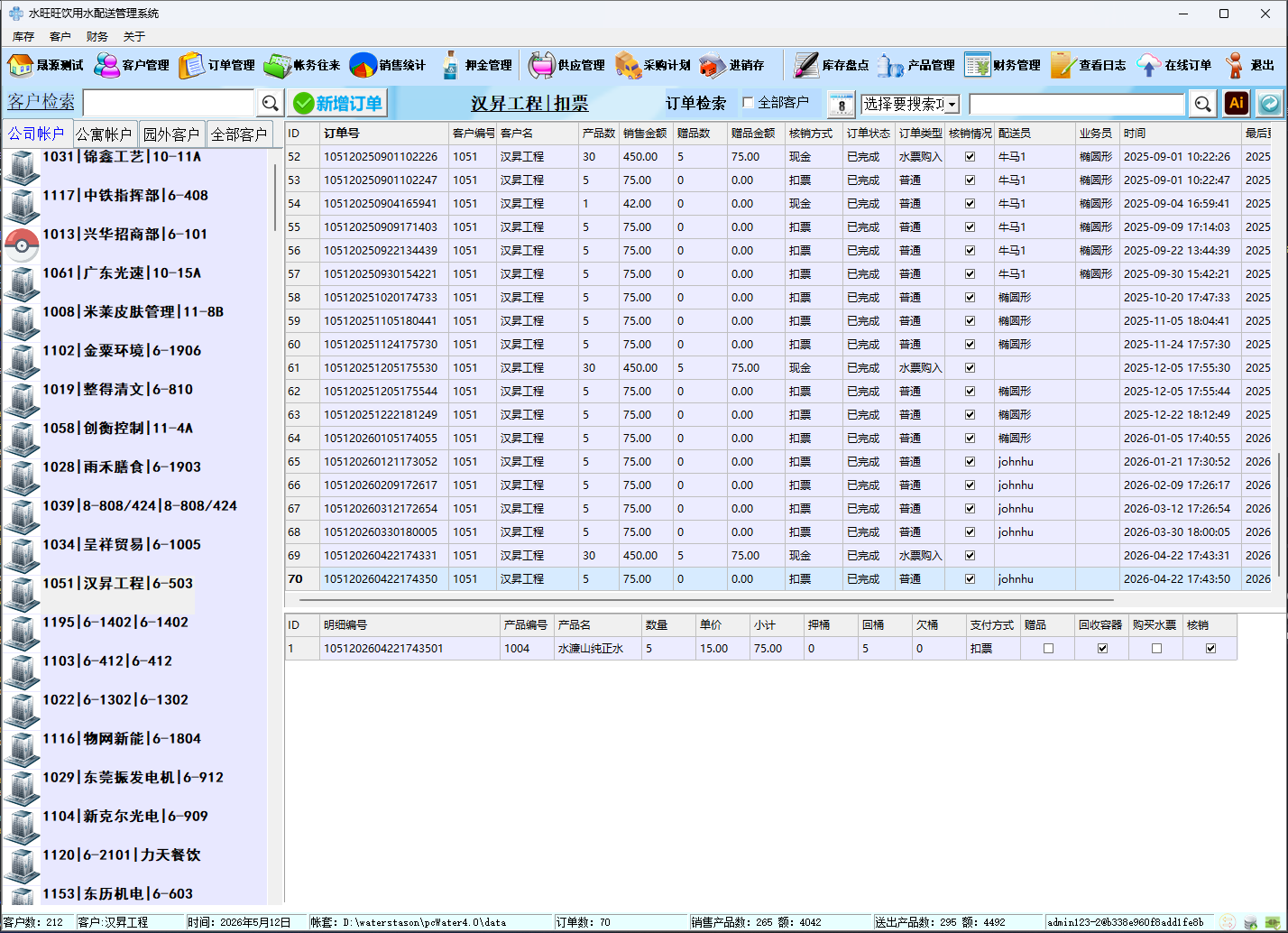
Task: Click the Ai assistant icon
Action: 1237,103
